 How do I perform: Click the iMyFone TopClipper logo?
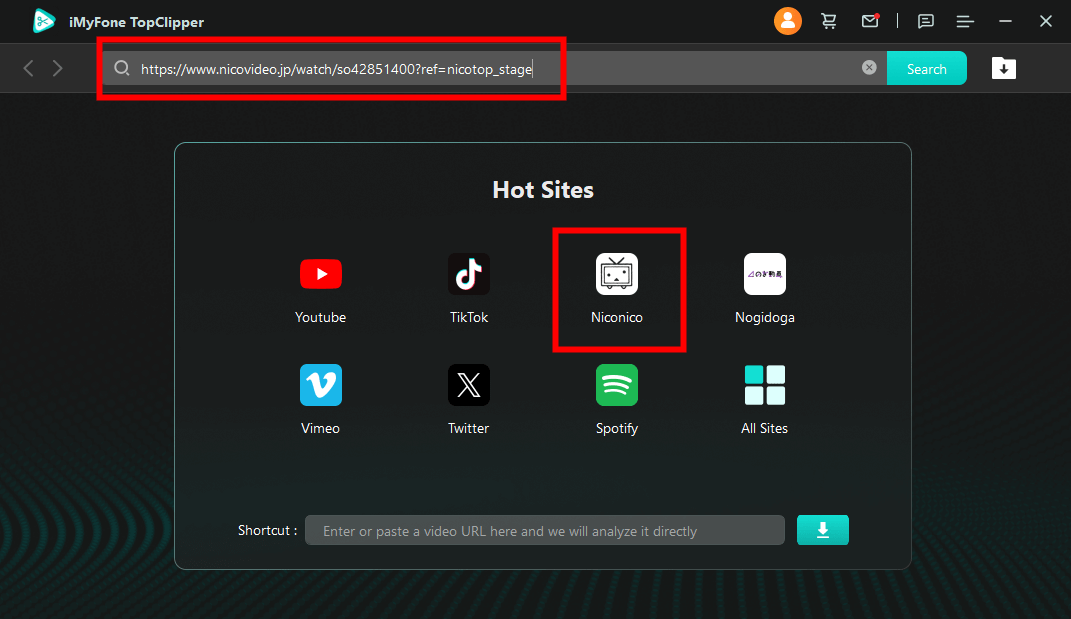[44, 21]
